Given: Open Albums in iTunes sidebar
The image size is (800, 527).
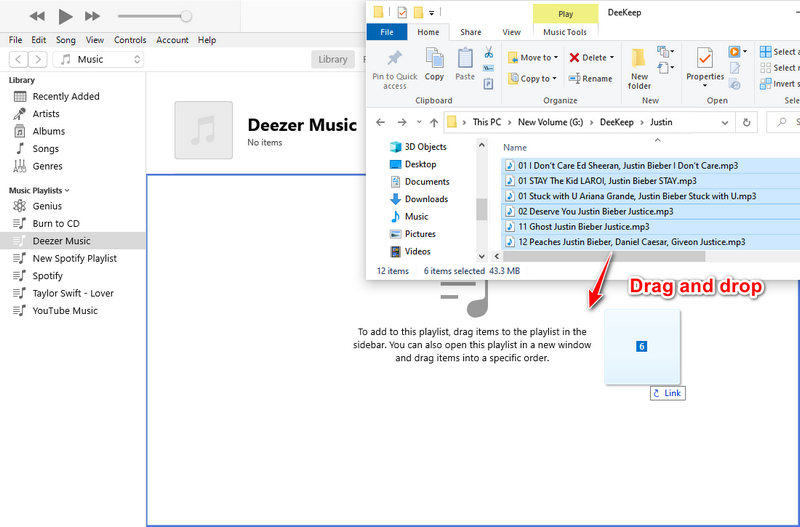Looking at the screenshot, I should 48,131.
